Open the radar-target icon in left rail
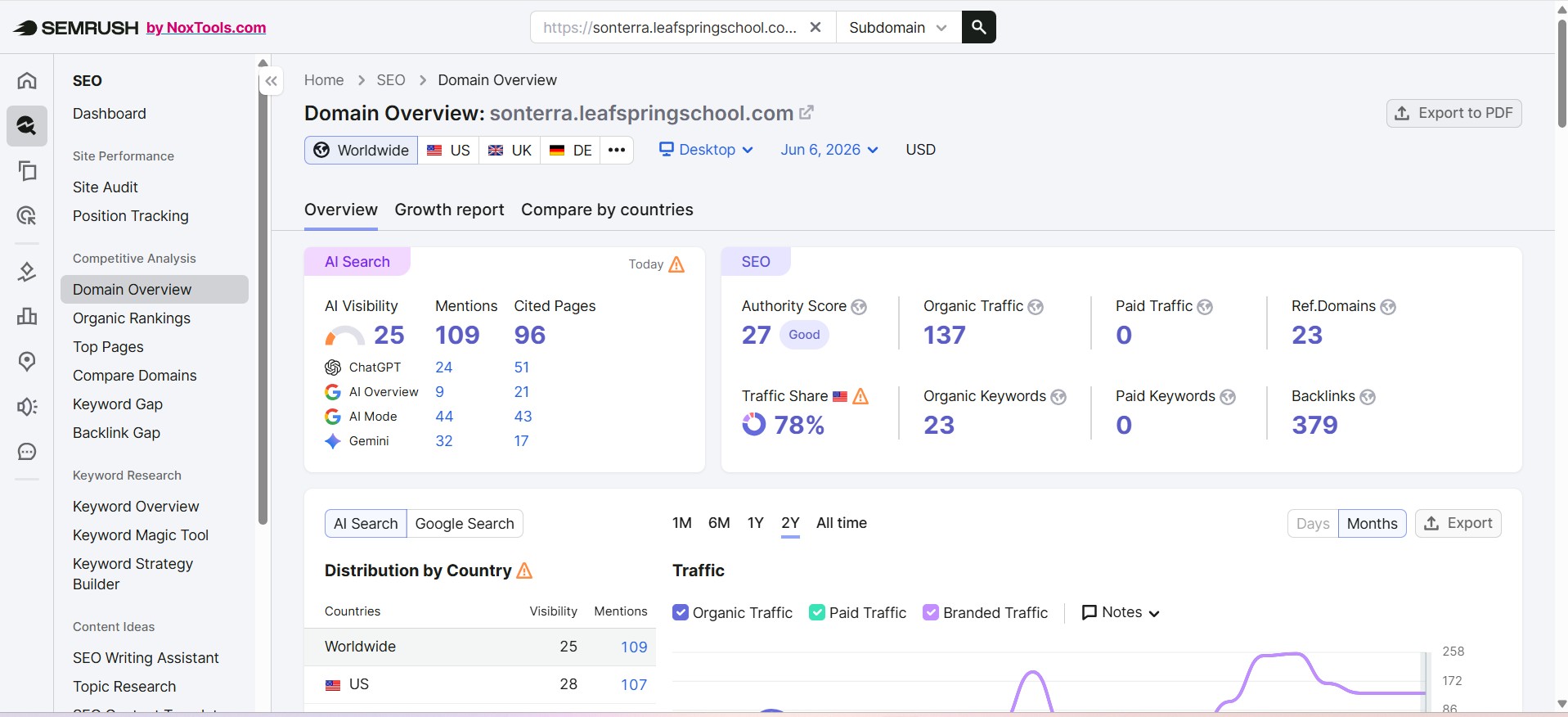1568x717 pixels. point(27,215)
